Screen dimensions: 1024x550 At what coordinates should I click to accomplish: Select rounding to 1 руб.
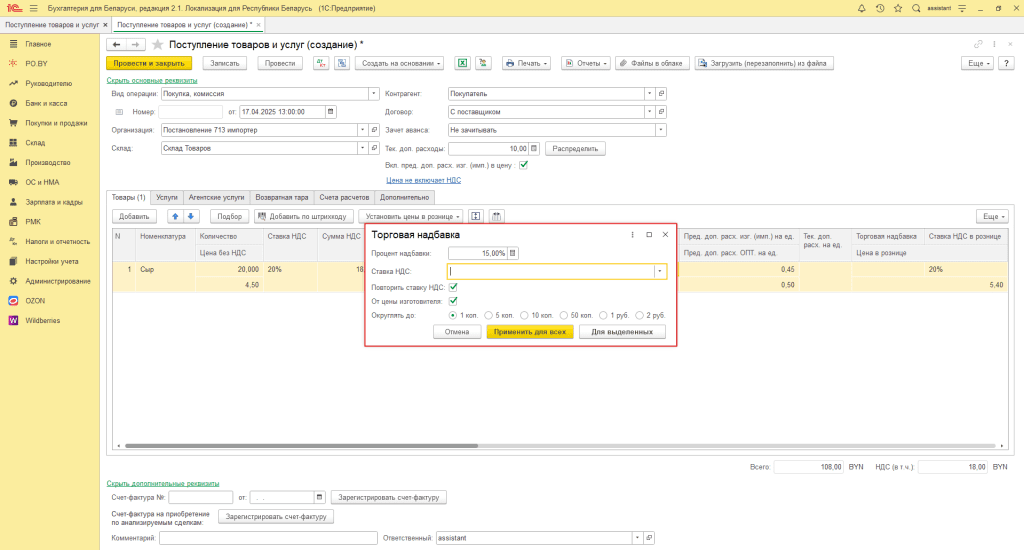(603, 315)
